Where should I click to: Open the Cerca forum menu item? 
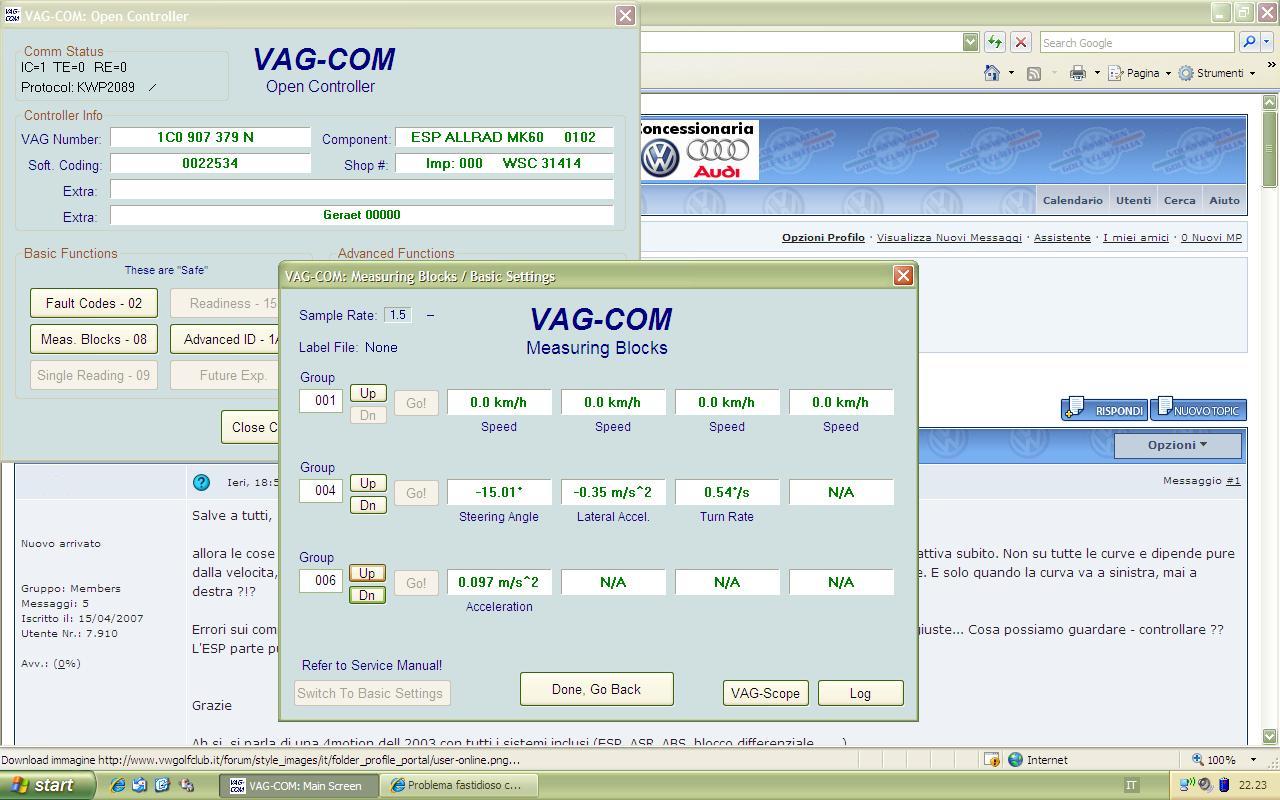pos(1179,200)
